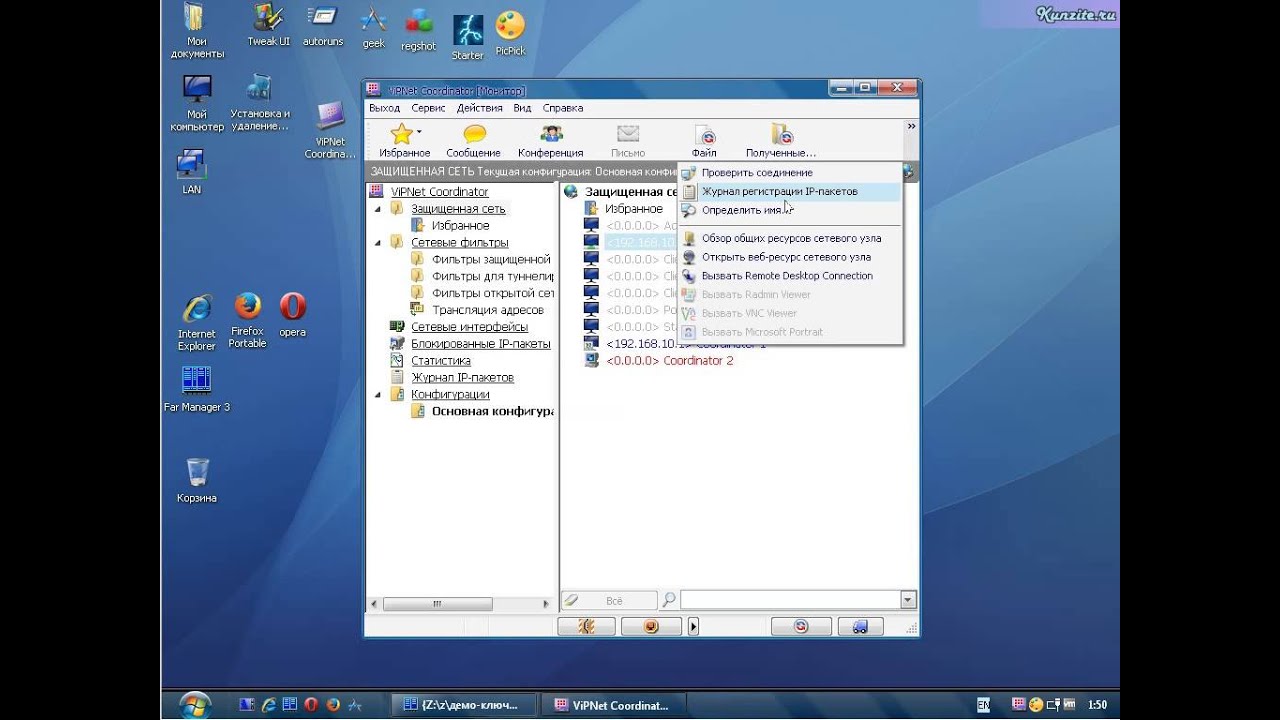Select Статистика in the tree
Image resolution: width=1280 pixels, height=720 pixels.
point(440,361)
